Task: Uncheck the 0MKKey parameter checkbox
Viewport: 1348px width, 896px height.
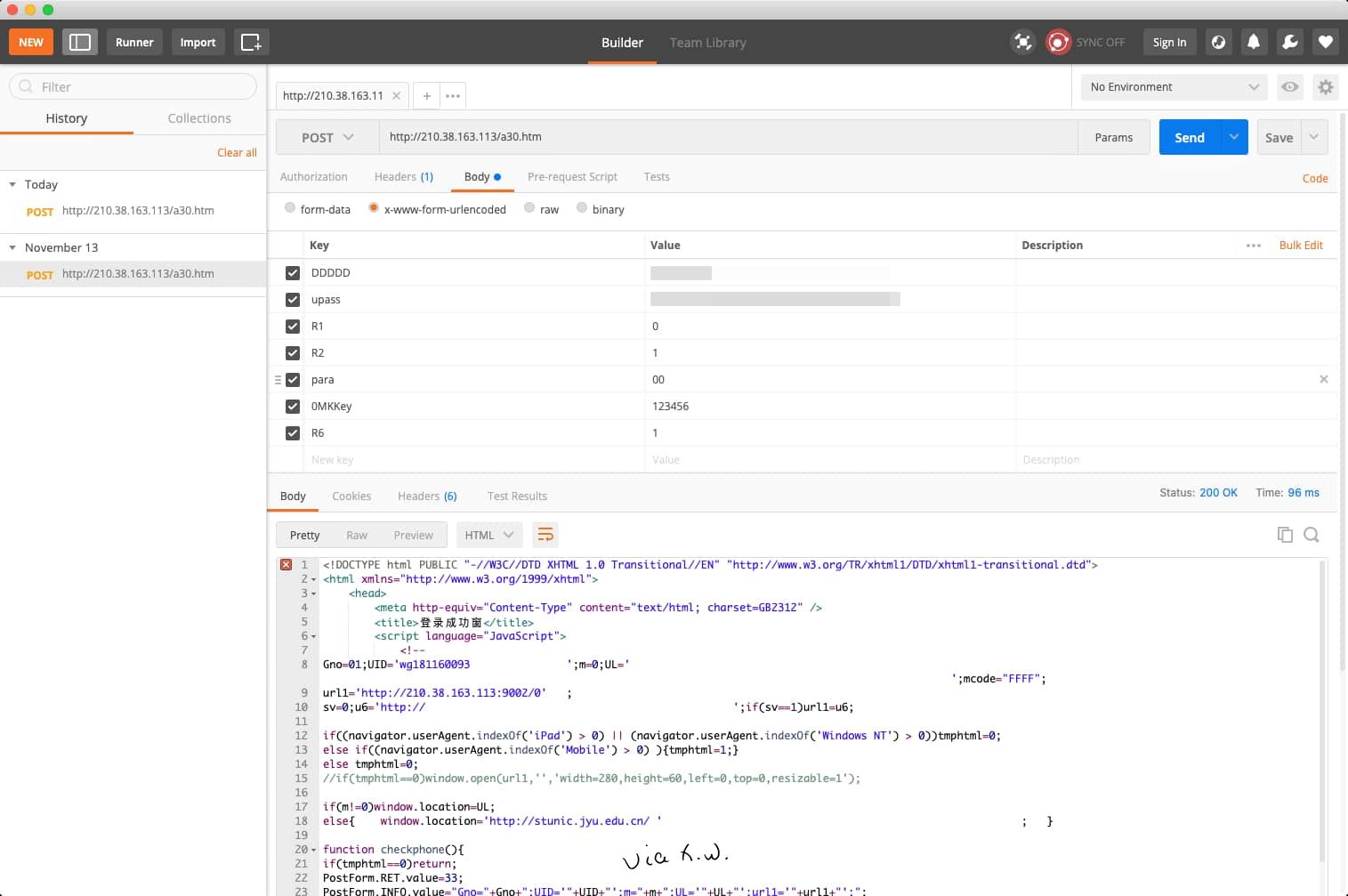Action: (293, 407)
